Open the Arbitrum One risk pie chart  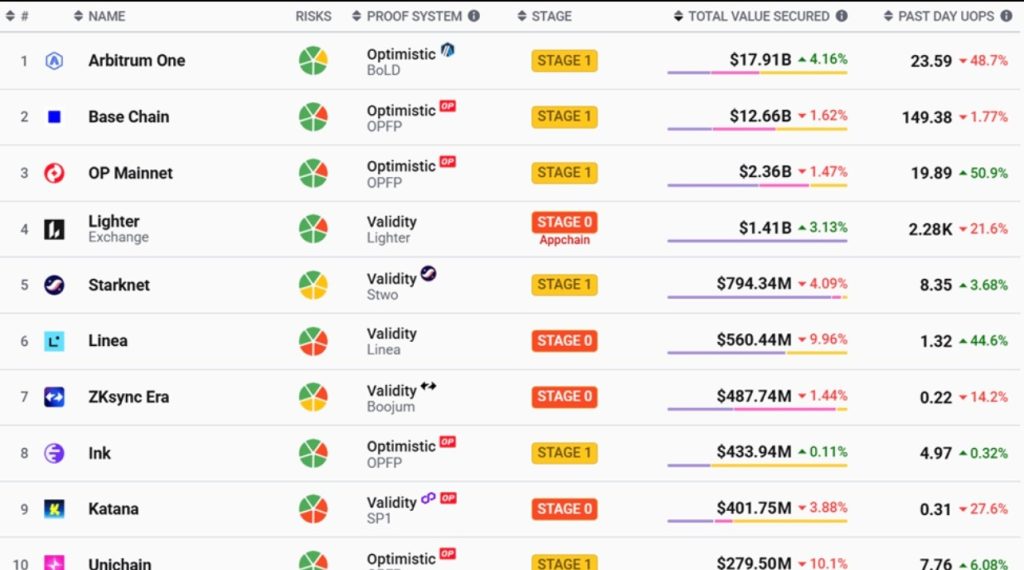pyautogui.click(x=313, y=61)
